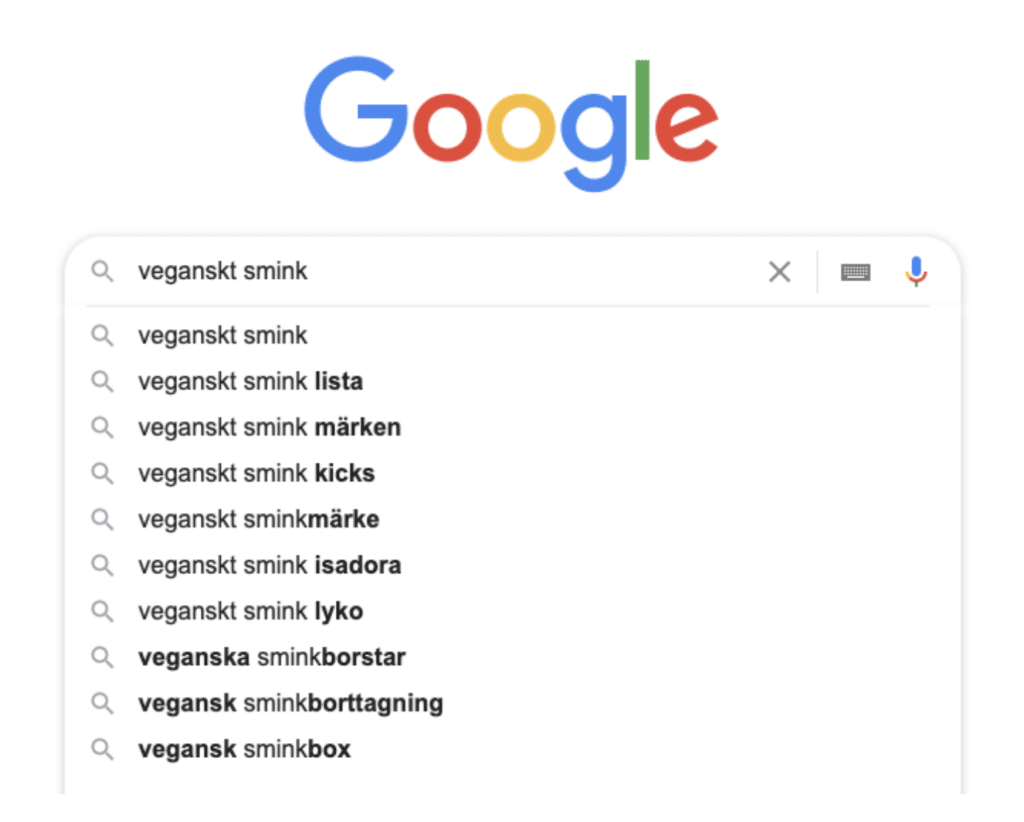1024x822 pixels.
Task: Start voice search with microphone icon
Action: [x=916, y=271]
